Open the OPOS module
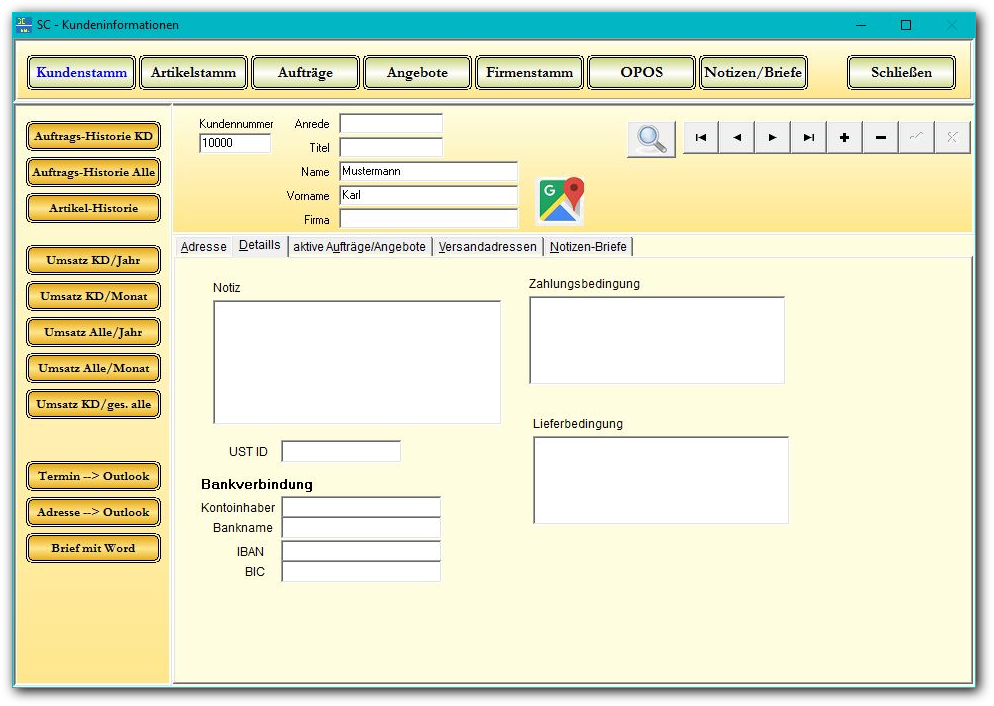Screen dimensions: 994x706 pos(642,73)
